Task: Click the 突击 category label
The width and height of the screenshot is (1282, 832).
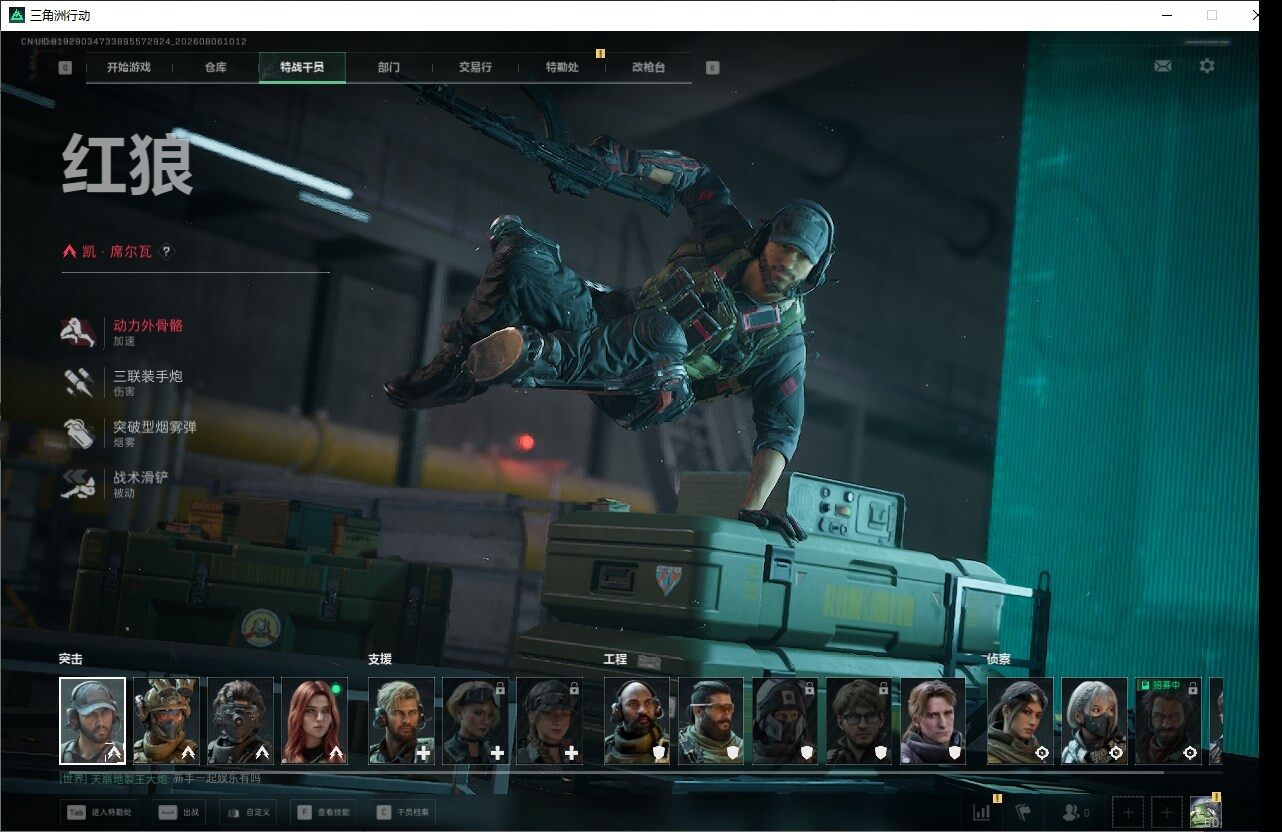Action: click(71, 659)
